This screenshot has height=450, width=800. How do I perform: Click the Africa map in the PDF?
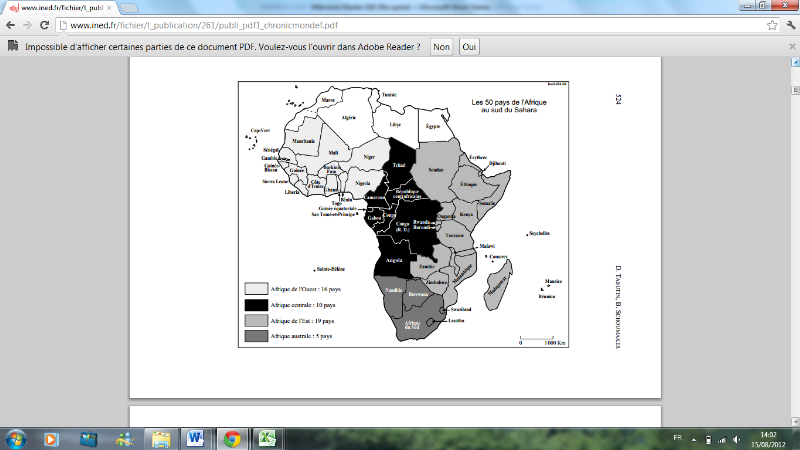tap(400, 215)
